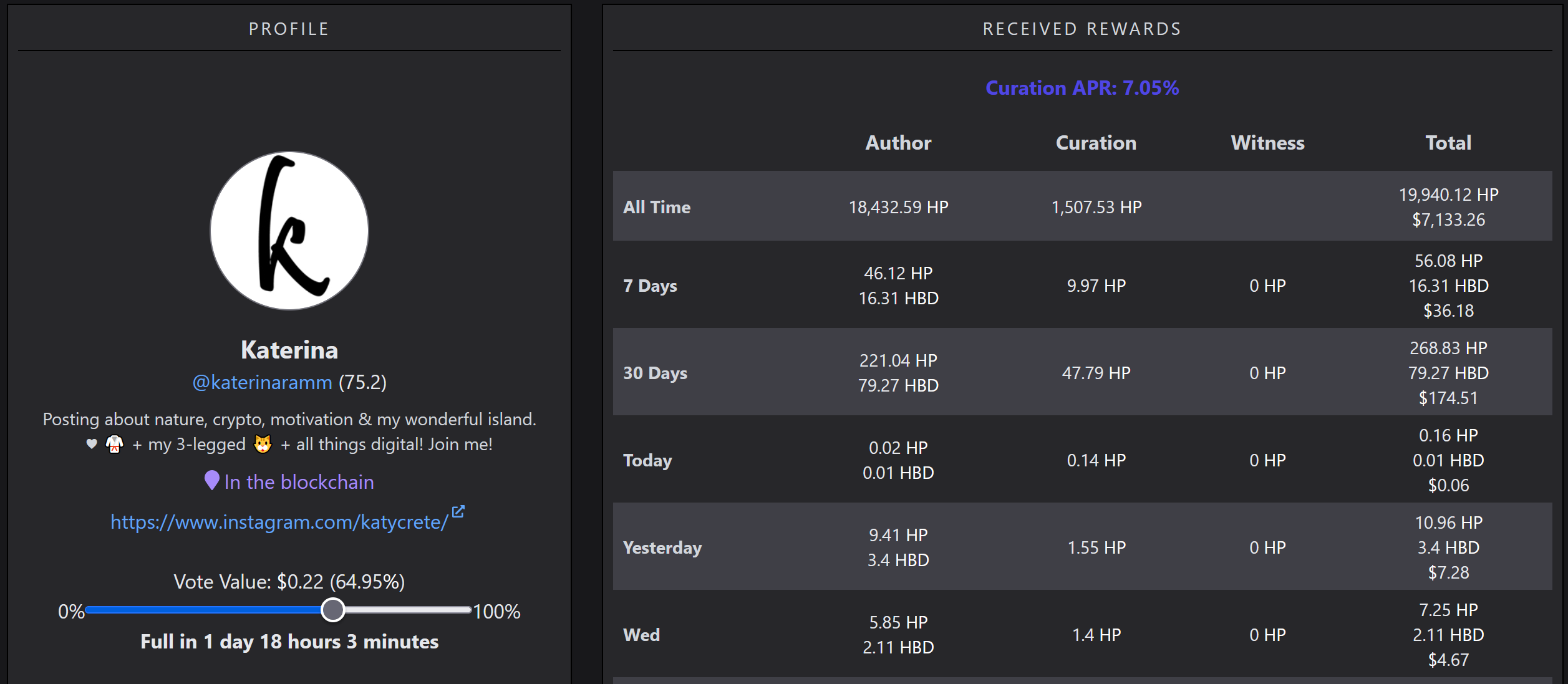Click the Author column header
Image resolution: width=1568 pixels, height=684 pixels.
[898, 143]
